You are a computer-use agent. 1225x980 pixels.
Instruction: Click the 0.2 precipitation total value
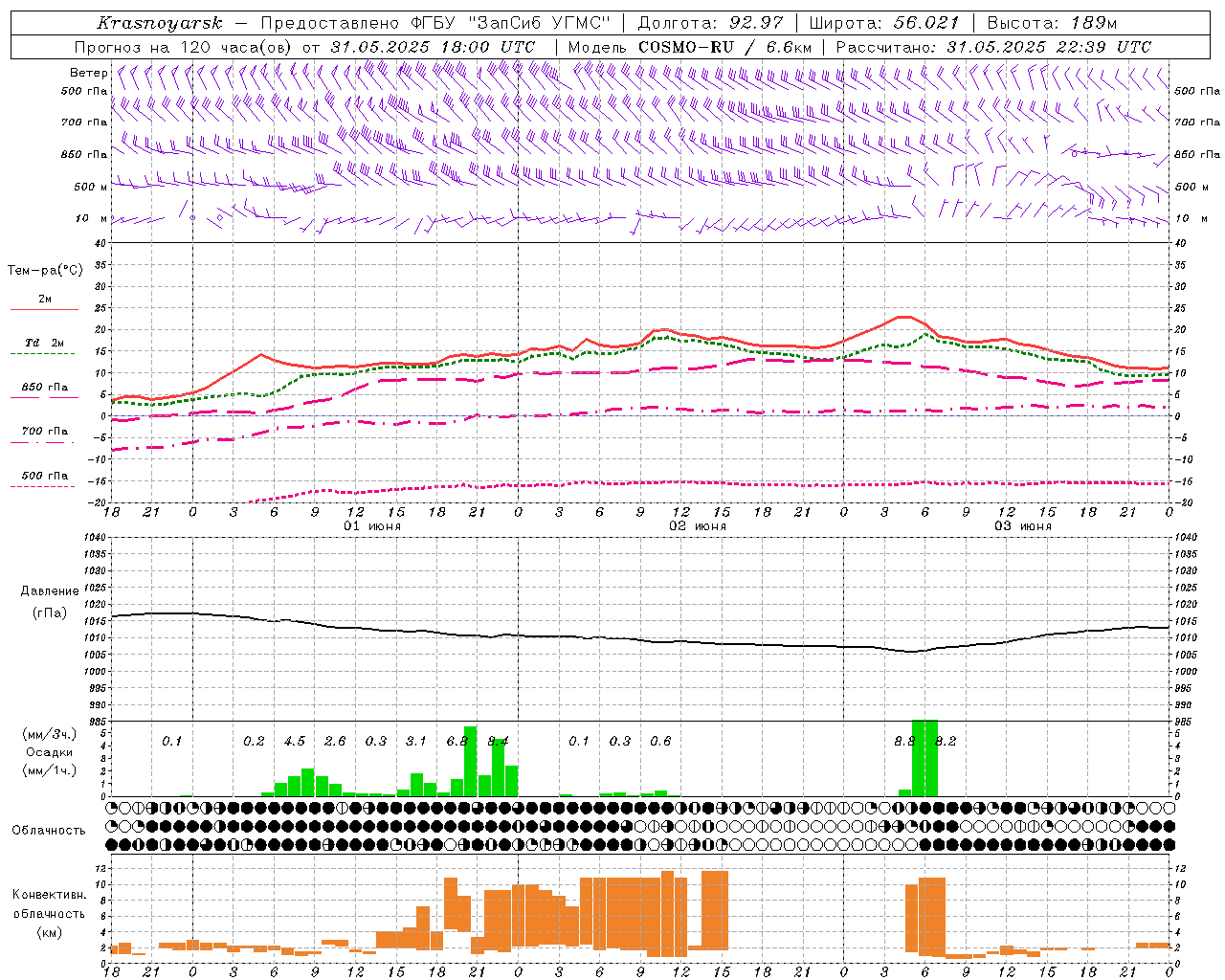[254, 742]
